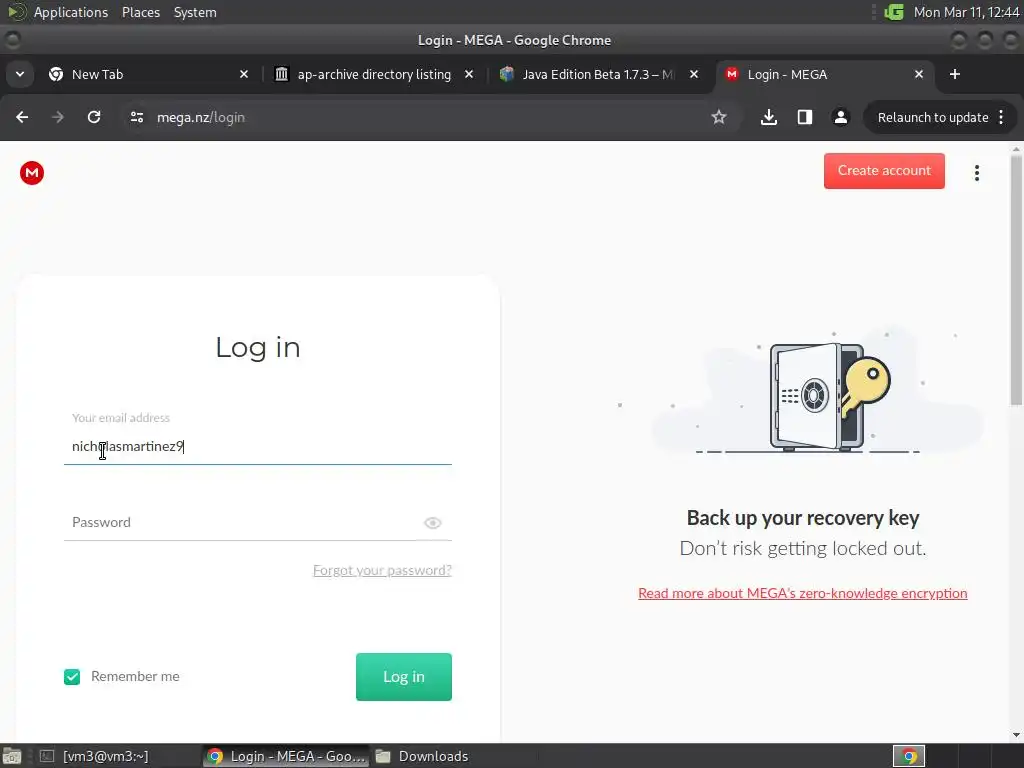Screen dimensions: 1024x768
Task: Click the green Log in button
Action: (x=404, y=677)
